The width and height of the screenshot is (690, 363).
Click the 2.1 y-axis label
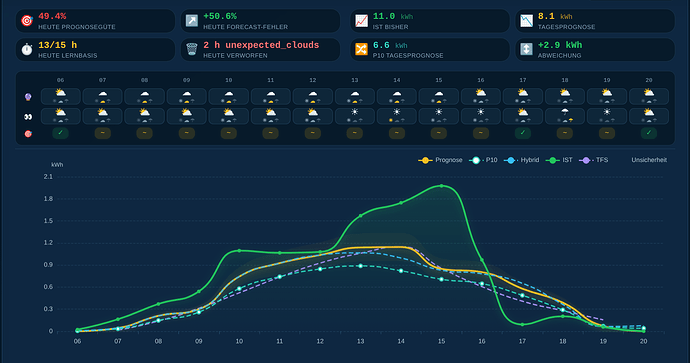tap(48, 176)
